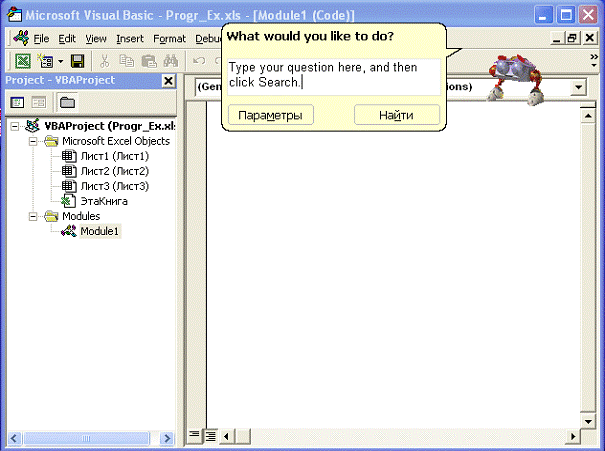Click the View Code icon in Project panel
The image size is (605, 451).
(x=17, y=102)
